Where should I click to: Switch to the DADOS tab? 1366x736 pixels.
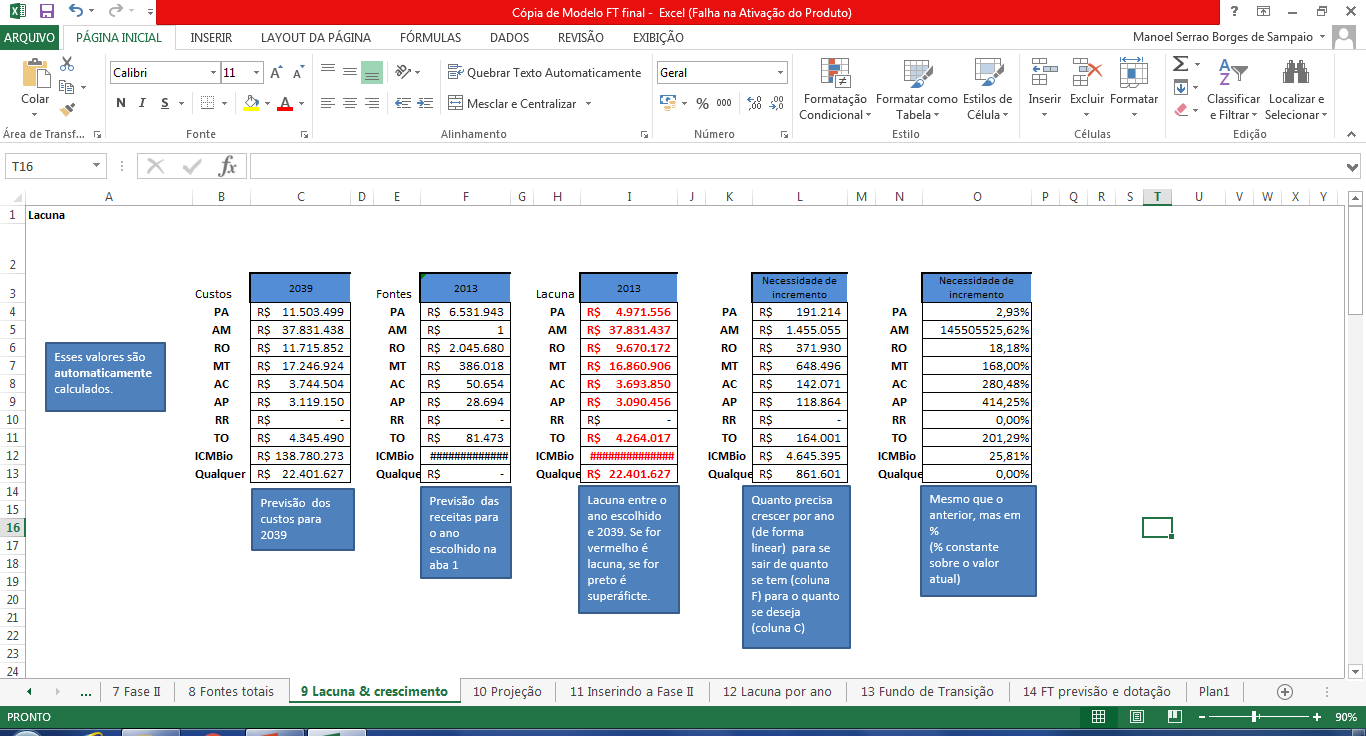[x=510, y=37]
